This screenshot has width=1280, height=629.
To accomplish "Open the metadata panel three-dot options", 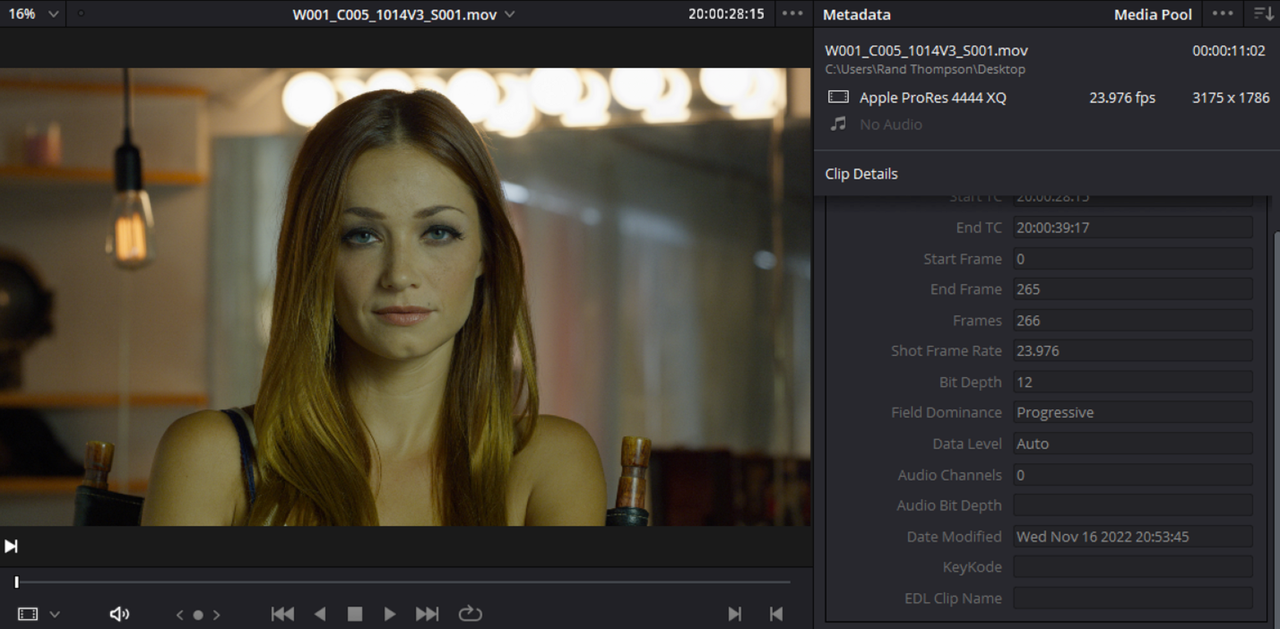I will pyautogui.click(x=1222, y=14).
